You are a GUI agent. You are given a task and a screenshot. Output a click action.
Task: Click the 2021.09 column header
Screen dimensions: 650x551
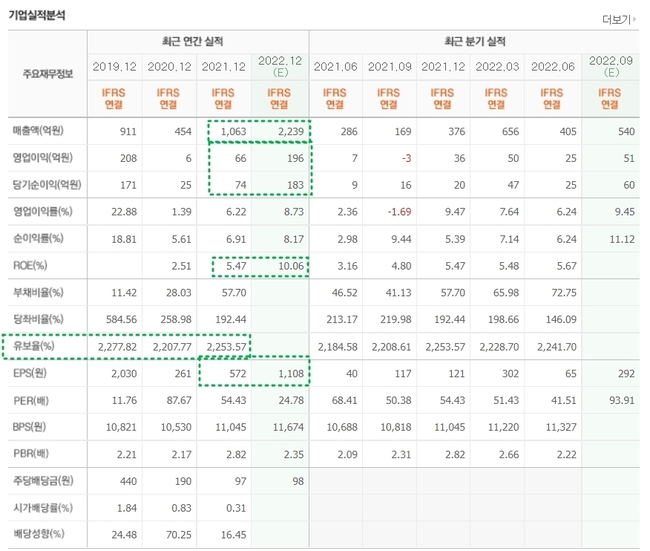(390, 67)
